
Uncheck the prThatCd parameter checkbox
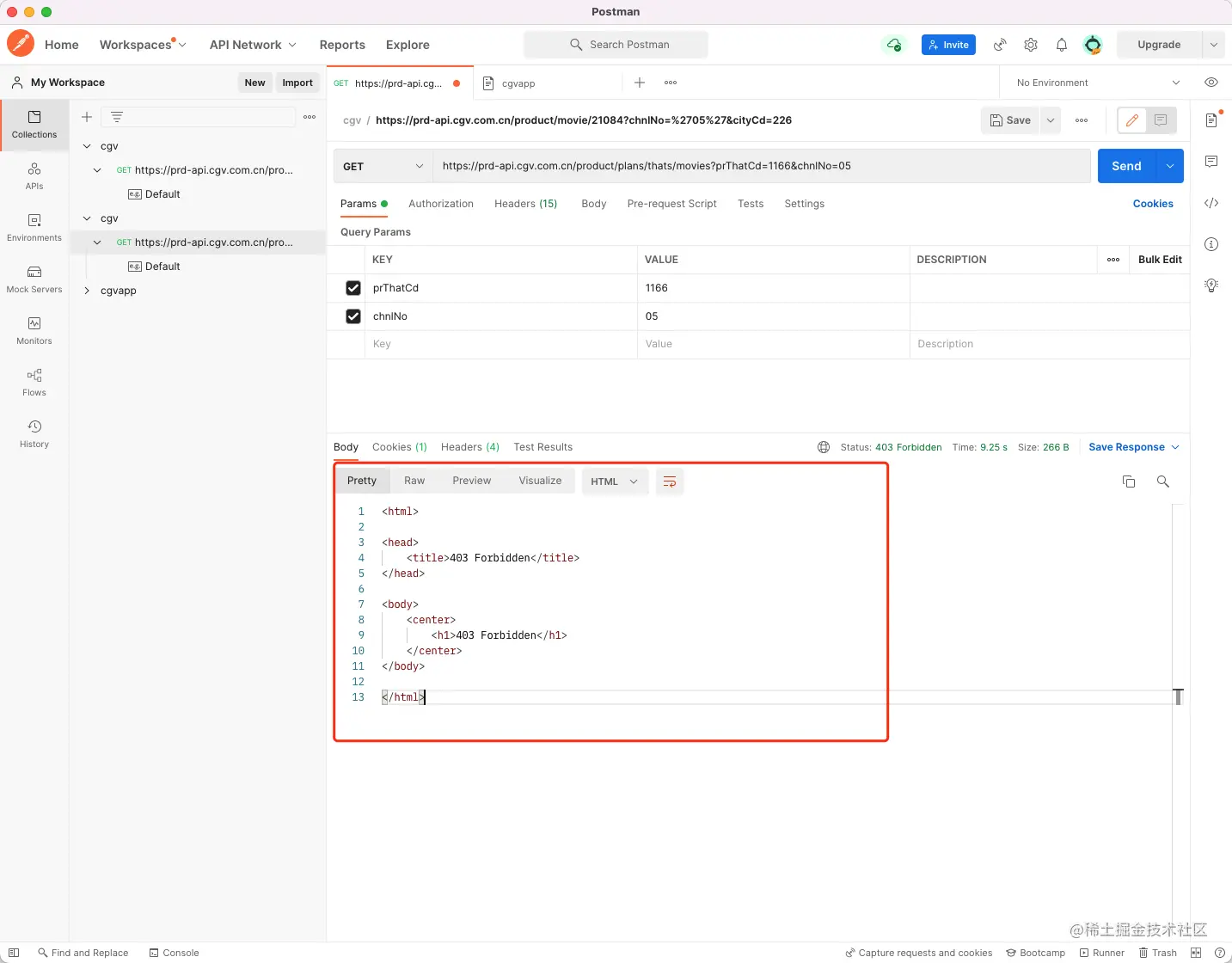(x=353, y=288)
